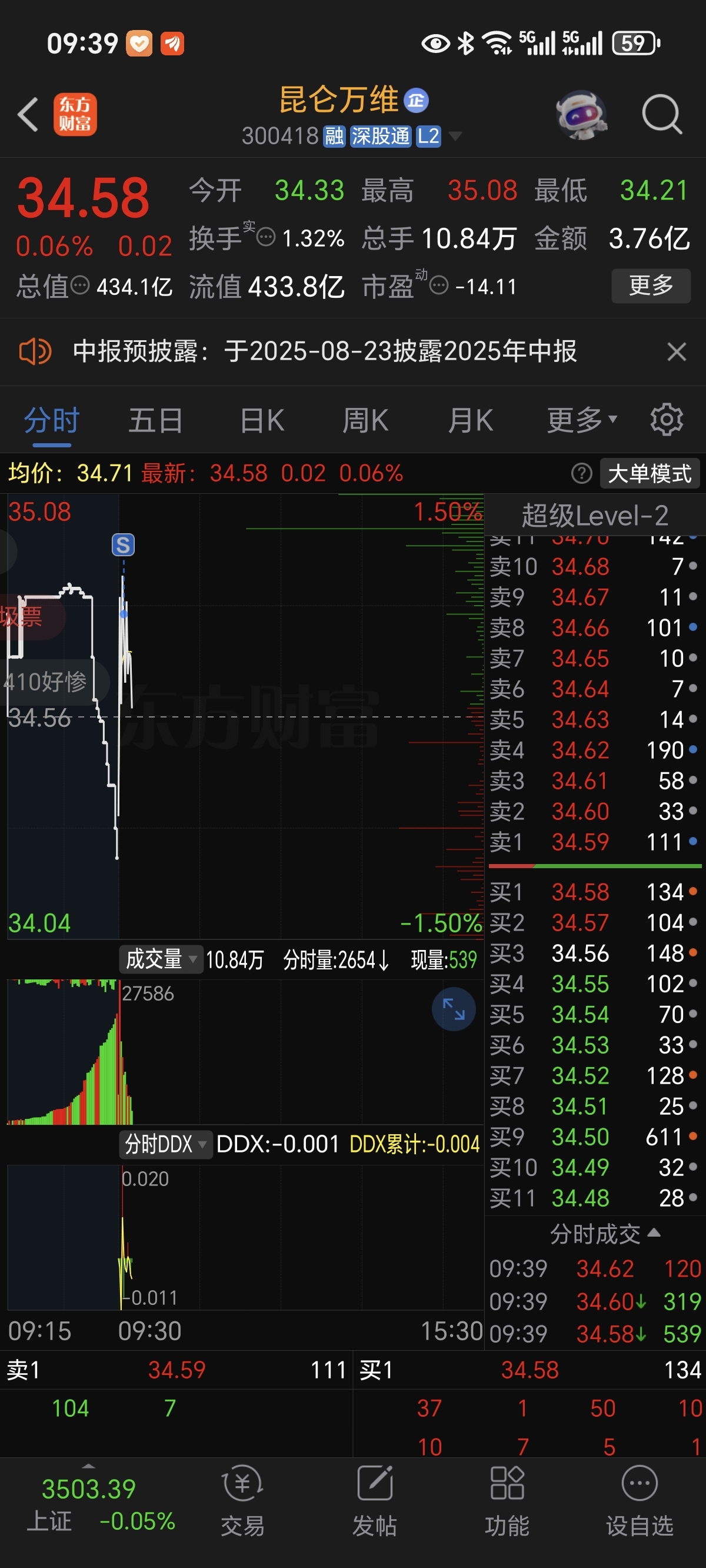Screen dimensions: 706x1568
Task: Open the 分时DDX indicator dropdown
Action: [165, 1144]
